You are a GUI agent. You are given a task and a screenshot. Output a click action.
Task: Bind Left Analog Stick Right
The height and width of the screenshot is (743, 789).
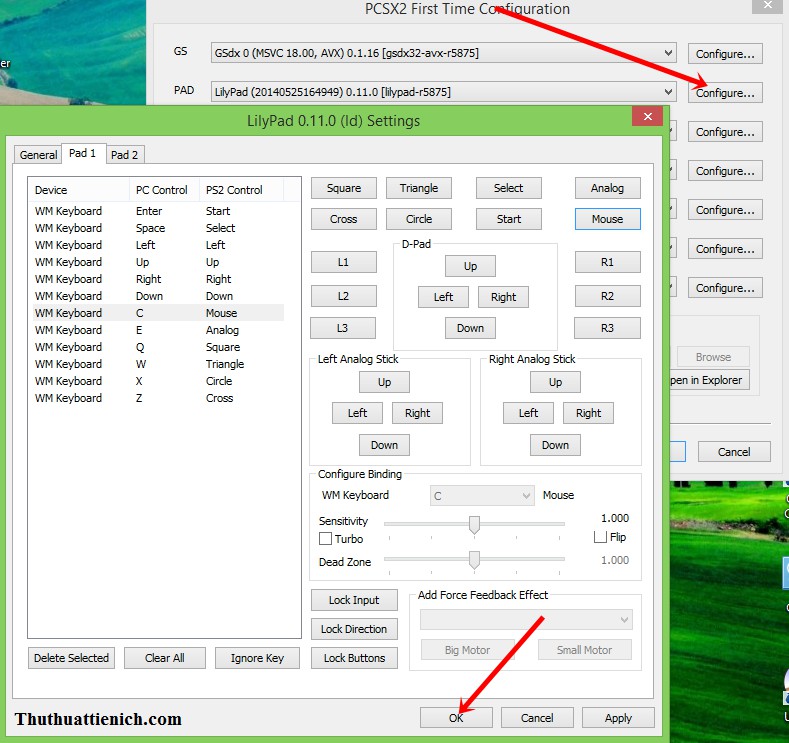click(417, 413)
